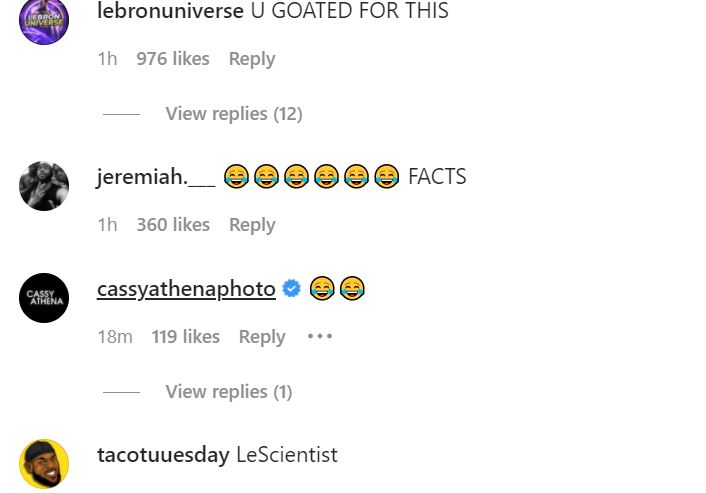Screen dimensions: 706x493
Task: Open more options on cassyathenaphoto comment
Action: pyautogui.click(x=320, y=337)
